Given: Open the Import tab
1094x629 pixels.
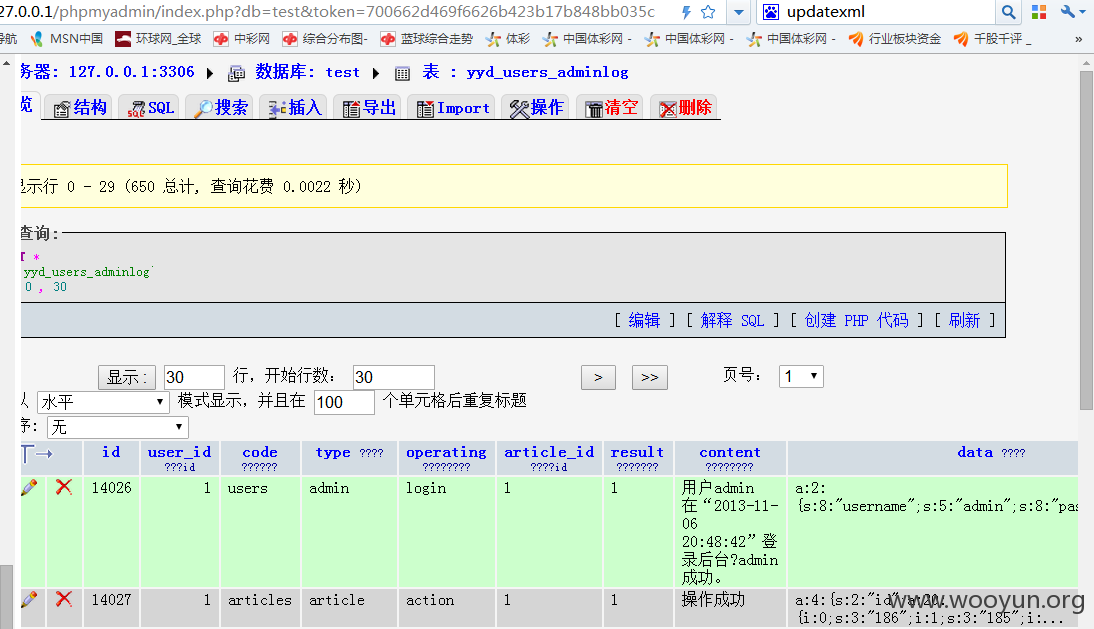Looking at the screenshot, I should coord(452,108).
